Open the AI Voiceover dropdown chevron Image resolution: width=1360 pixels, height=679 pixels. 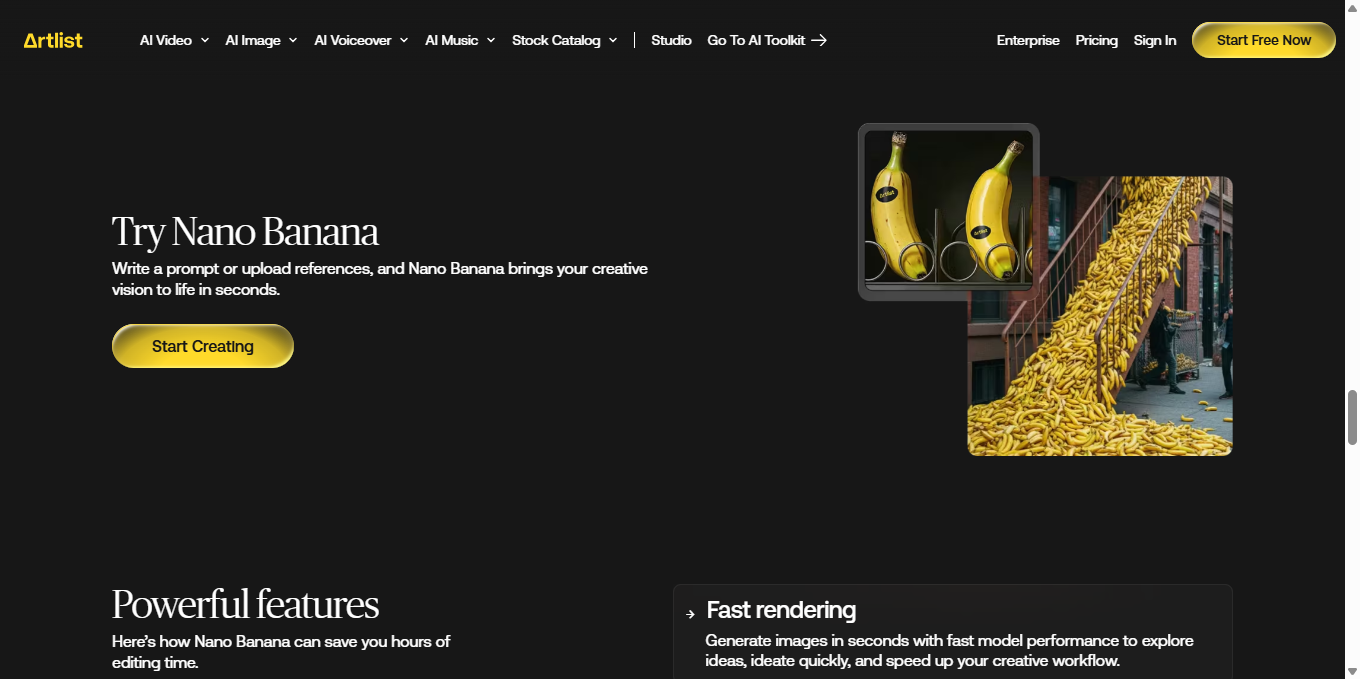[404, 40]
